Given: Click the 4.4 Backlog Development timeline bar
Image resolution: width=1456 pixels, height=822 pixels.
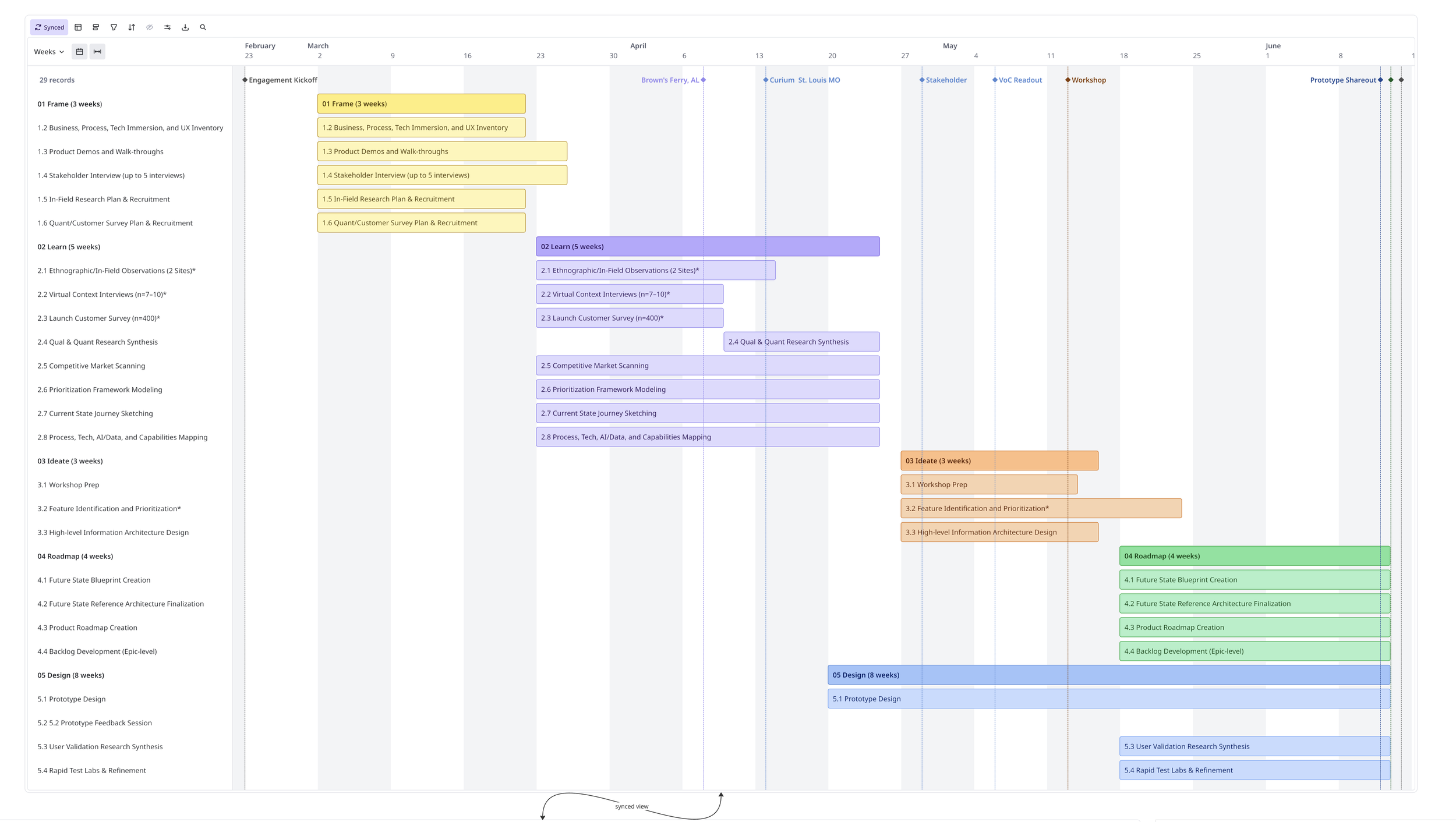Looking at the screenshot, I should 1254,651.
